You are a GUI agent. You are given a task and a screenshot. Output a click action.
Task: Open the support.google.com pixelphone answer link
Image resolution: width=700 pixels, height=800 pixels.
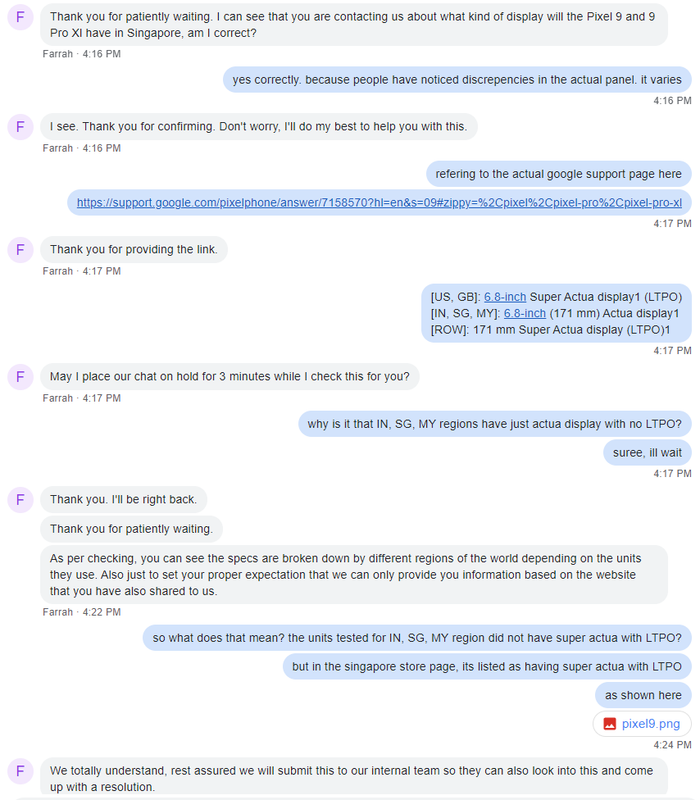pyautogui.click(x=379, y=203)
